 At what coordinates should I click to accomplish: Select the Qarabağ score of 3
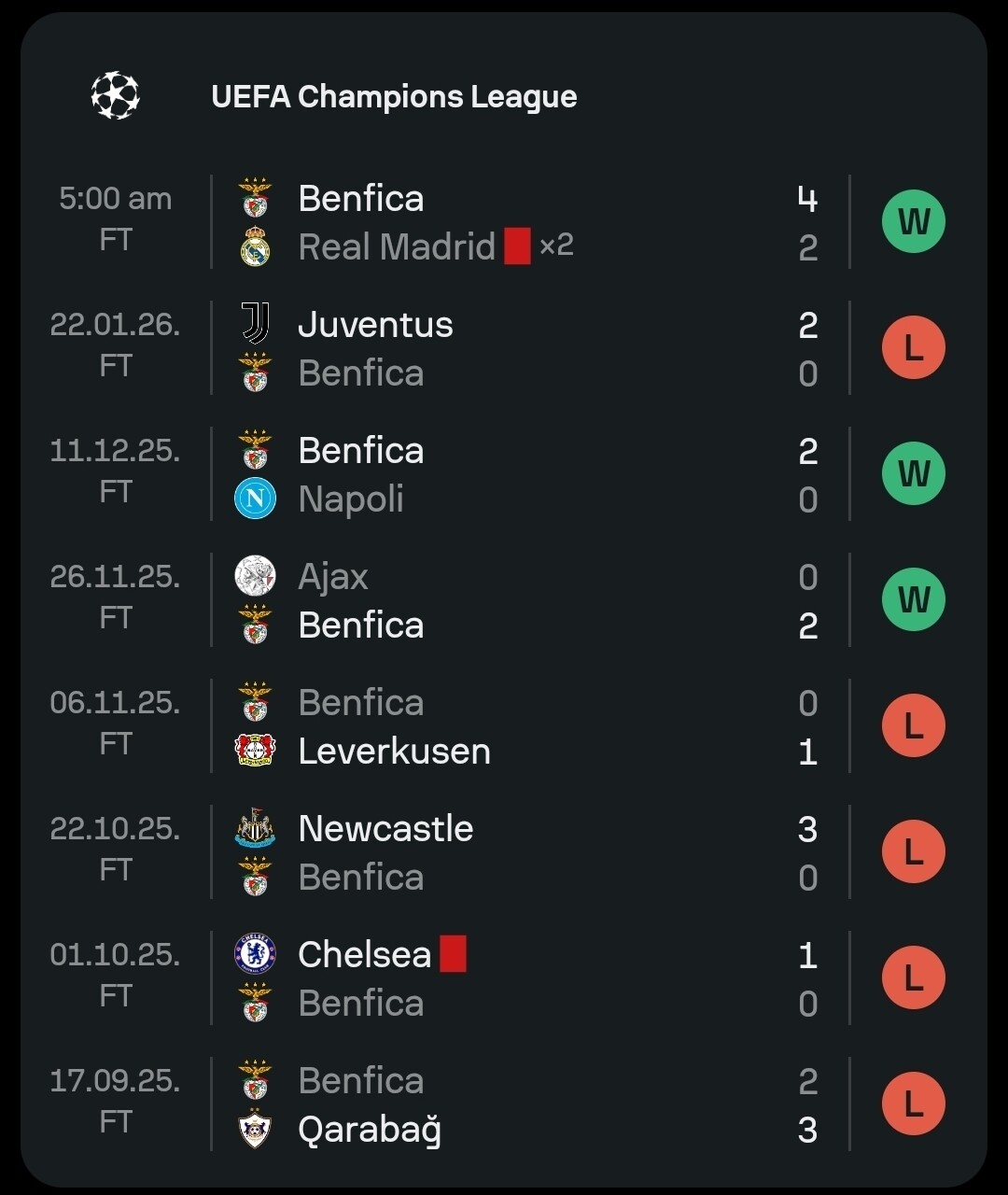(807, 1130)
